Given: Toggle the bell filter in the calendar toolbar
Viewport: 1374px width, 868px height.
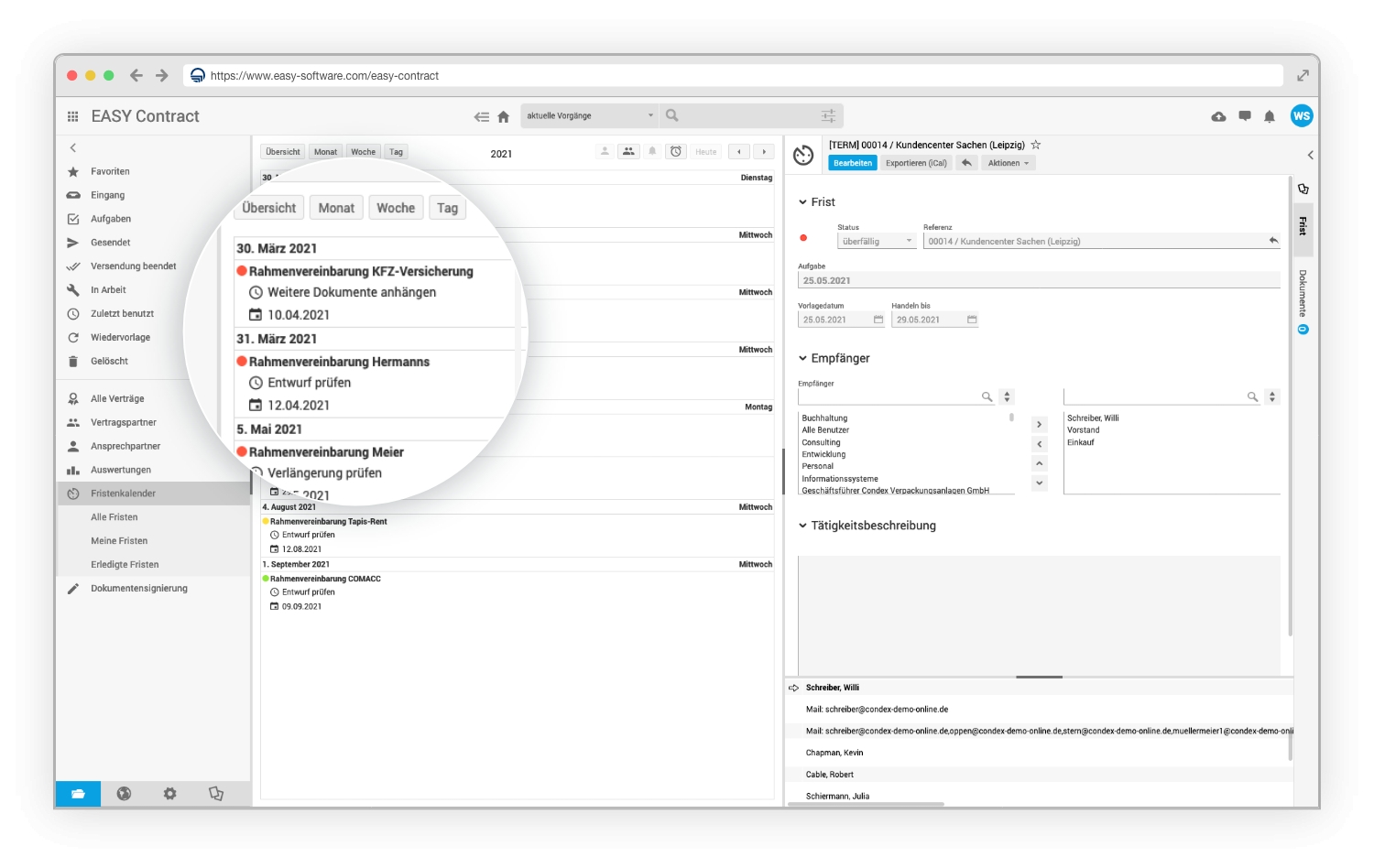Looking at the screenshot, I should coord(652,152).
